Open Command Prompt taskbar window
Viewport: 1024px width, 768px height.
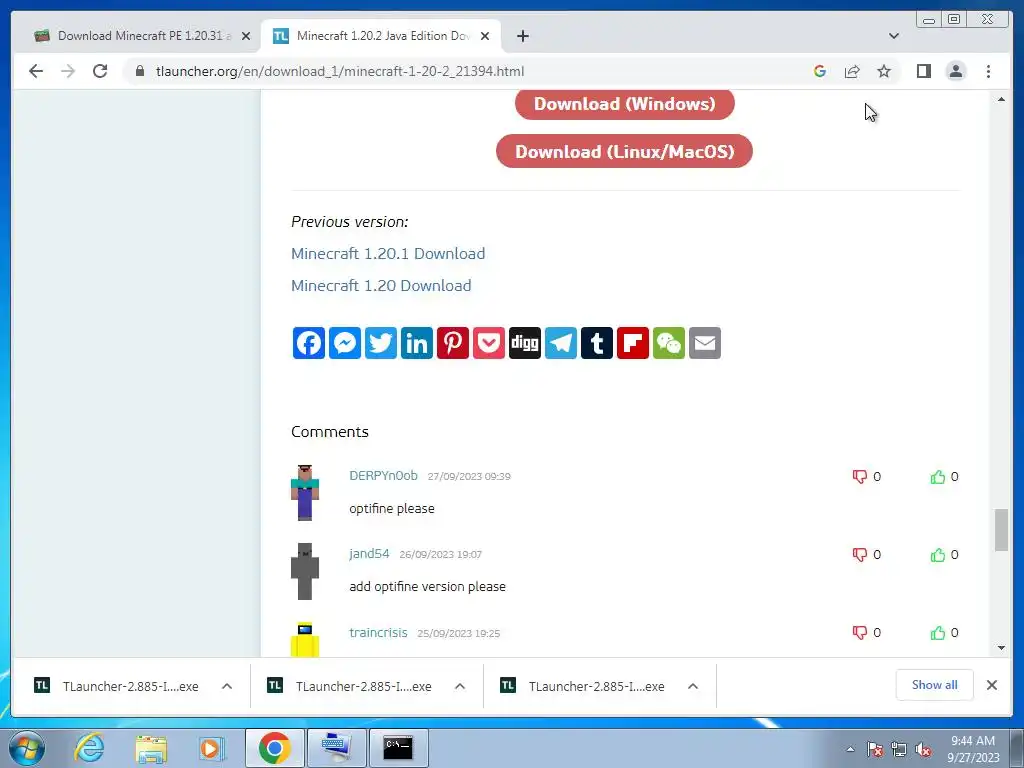pyautogui.click(x=398, y=748)
